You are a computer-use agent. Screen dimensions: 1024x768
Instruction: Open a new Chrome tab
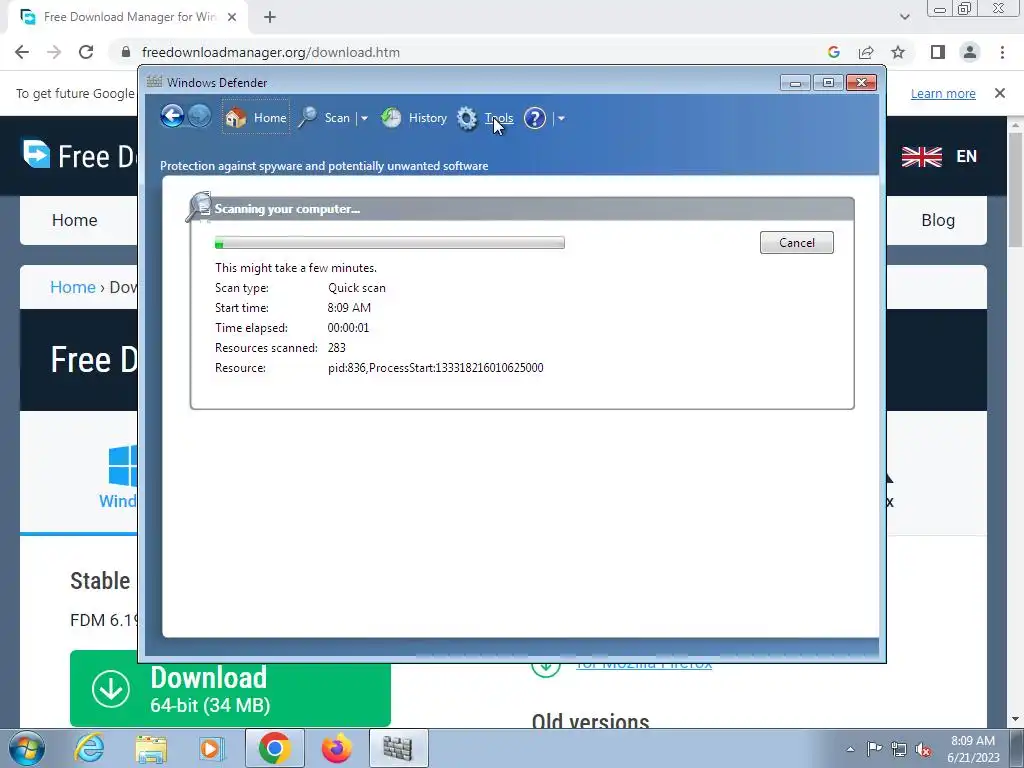click(x=270, y=17)
